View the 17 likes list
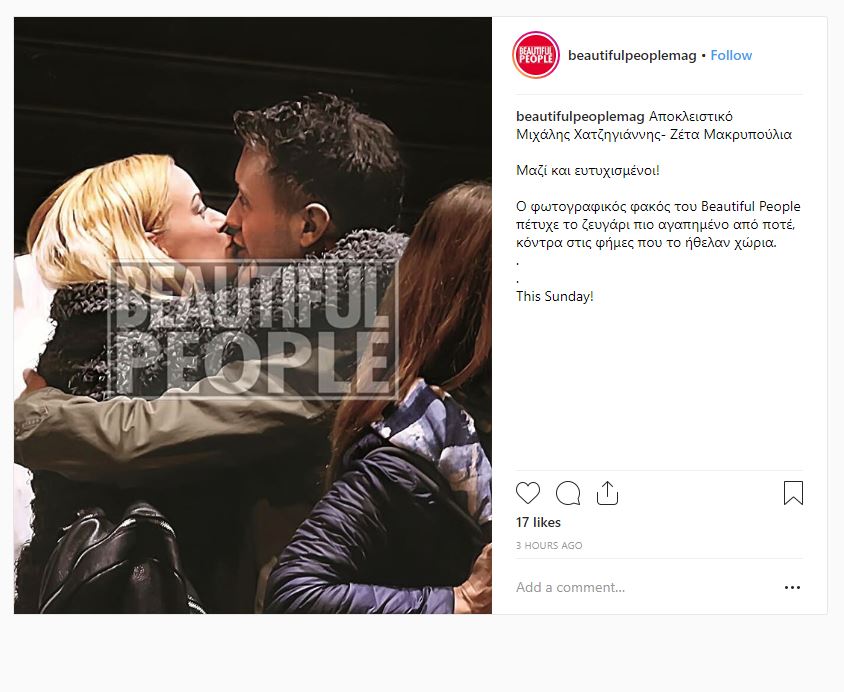 [x=538, y=522]
